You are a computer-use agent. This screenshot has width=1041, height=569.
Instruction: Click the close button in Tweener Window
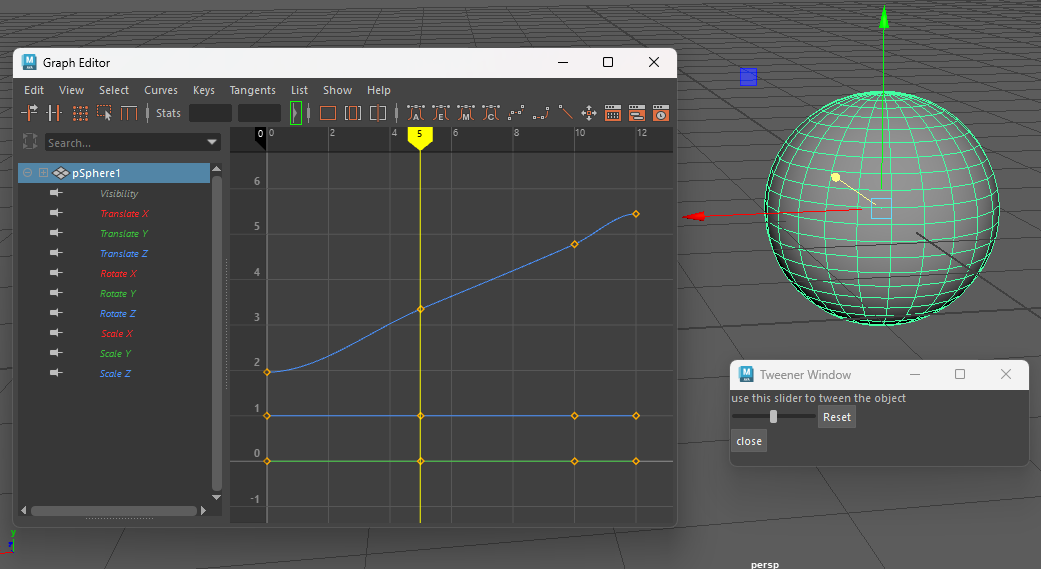(749, 441)
